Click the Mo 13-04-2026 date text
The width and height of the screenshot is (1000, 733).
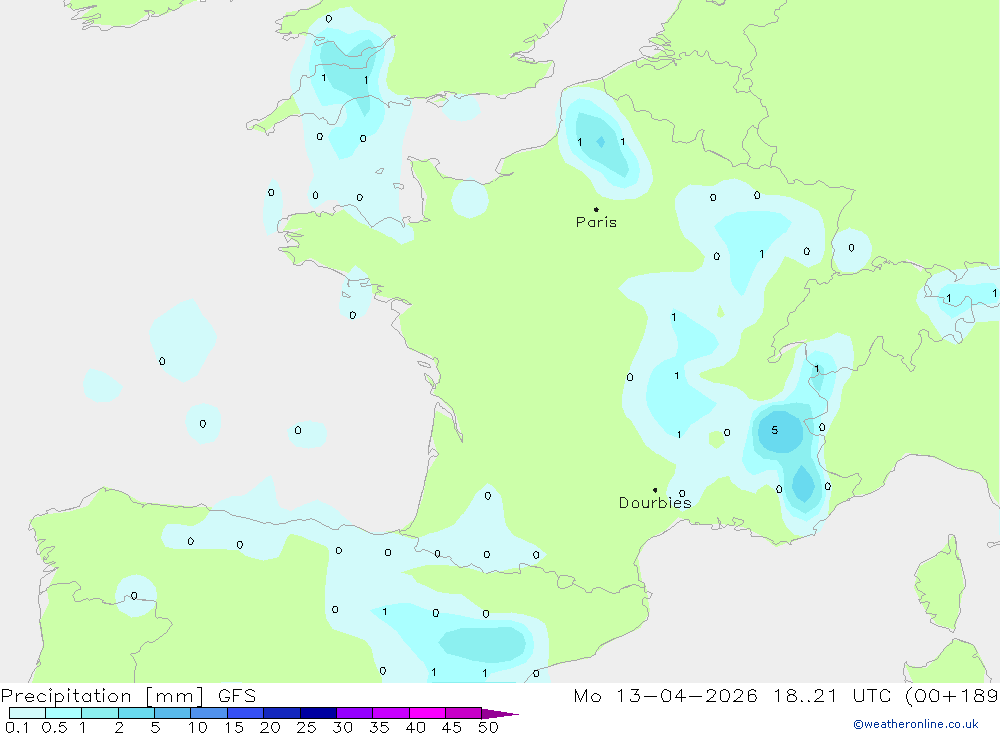tap(666, 696)
